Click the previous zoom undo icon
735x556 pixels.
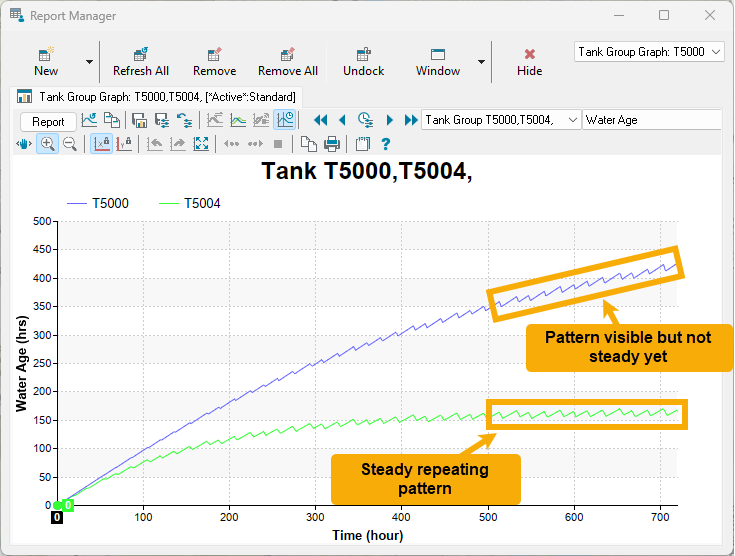coord(154,144)
